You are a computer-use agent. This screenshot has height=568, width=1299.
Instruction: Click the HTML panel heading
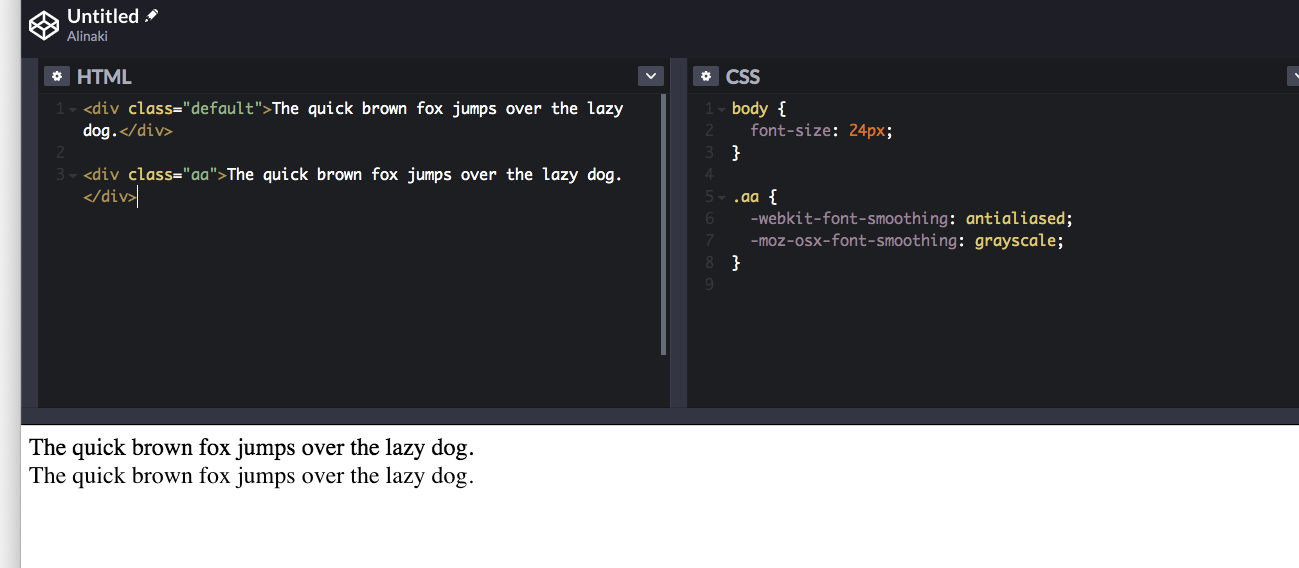[x=104, y=77]
